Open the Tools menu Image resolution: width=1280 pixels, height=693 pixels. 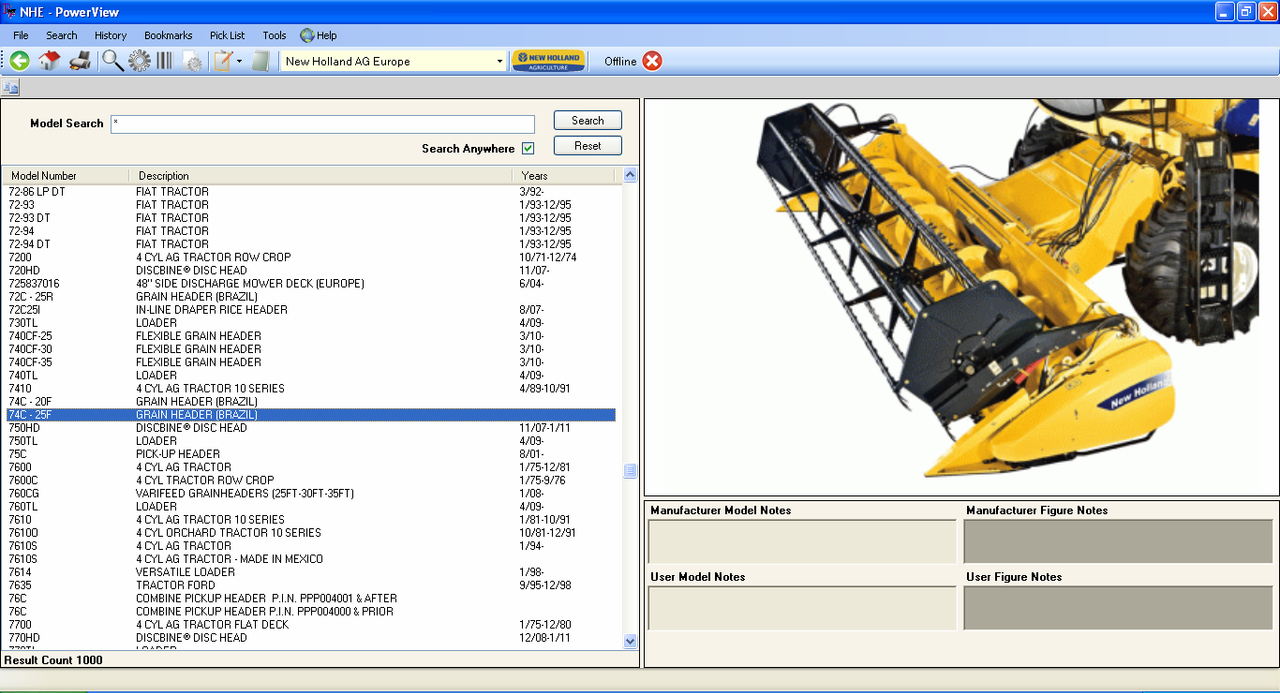point(274,35)
